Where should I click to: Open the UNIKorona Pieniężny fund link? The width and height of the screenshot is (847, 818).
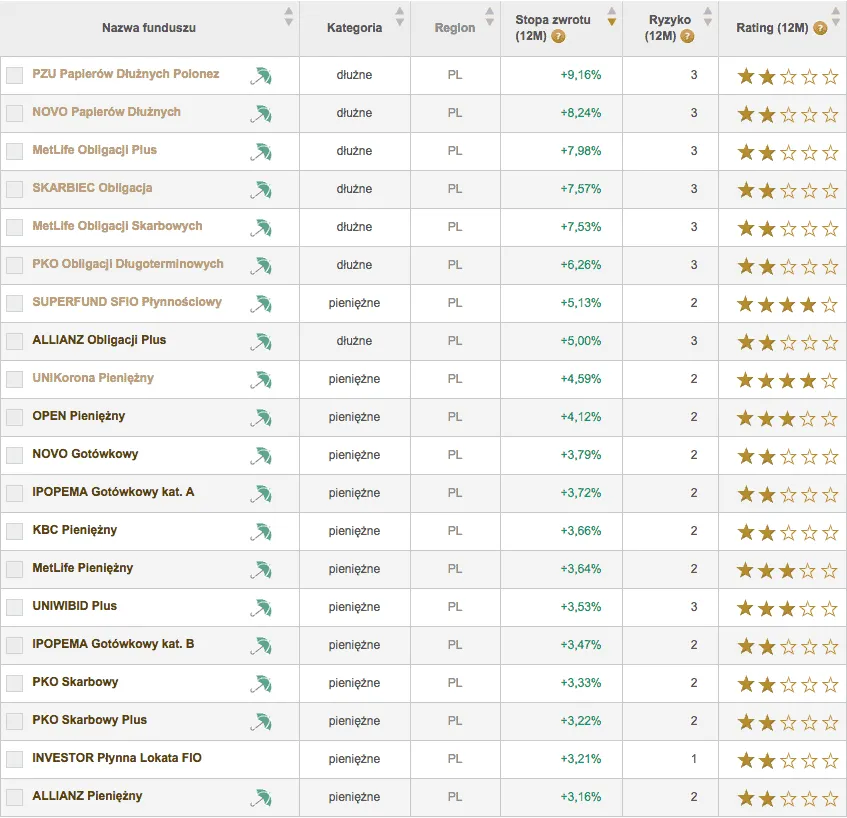(93, 378)
